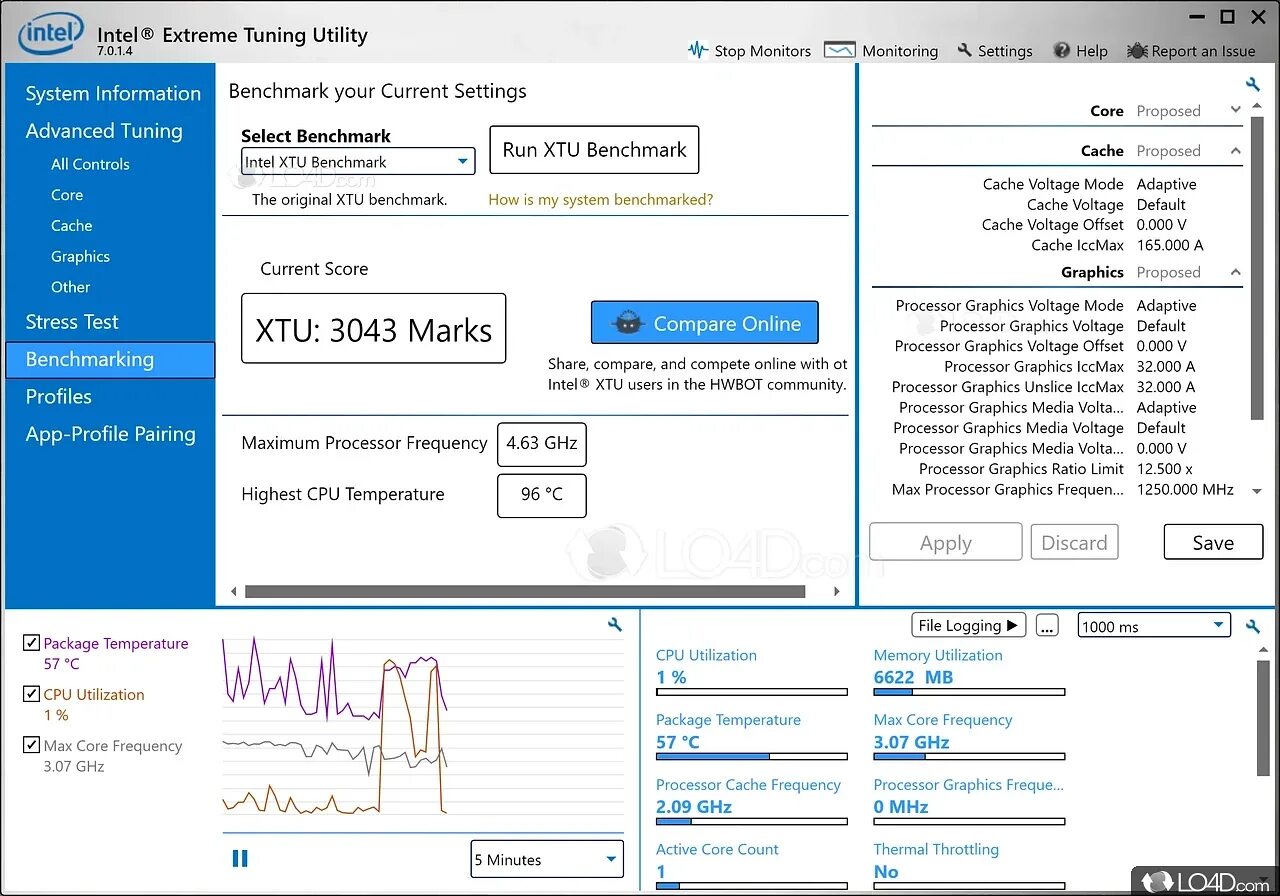1280x896 pixels.
Task: Select Benchmarking in sidebar
Action: pyautogui.click(x=110, y=360)
